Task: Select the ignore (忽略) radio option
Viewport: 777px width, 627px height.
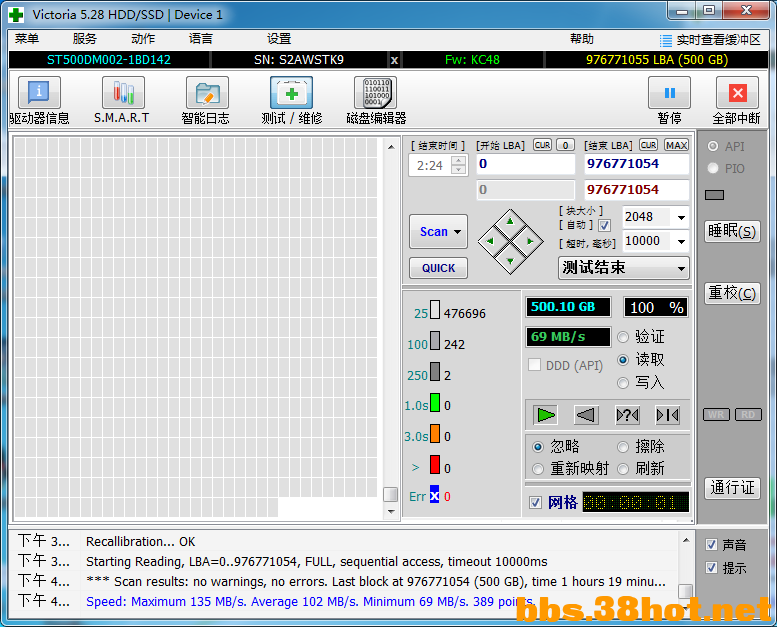Action: (x=538, y=447)
